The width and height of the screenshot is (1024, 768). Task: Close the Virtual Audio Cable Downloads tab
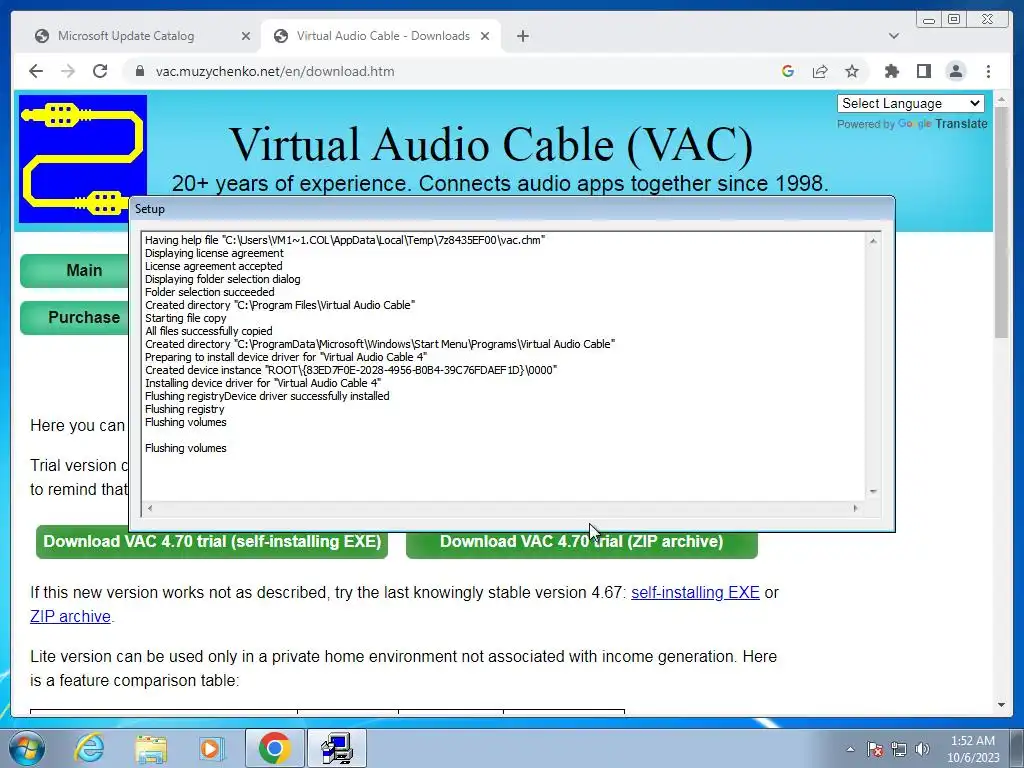coord(485,36)
